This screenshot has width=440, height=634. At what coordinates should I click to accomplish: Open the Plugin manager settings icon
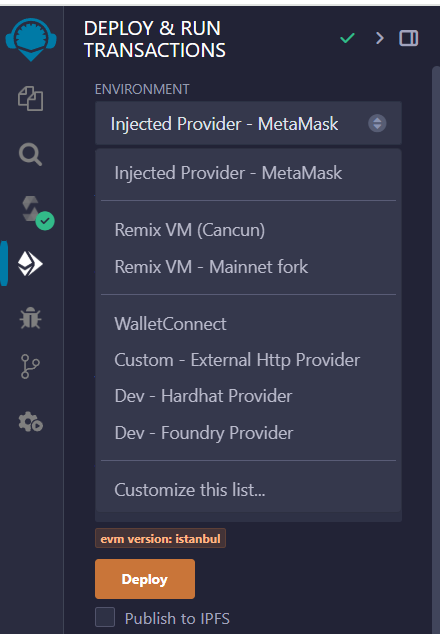30,422
